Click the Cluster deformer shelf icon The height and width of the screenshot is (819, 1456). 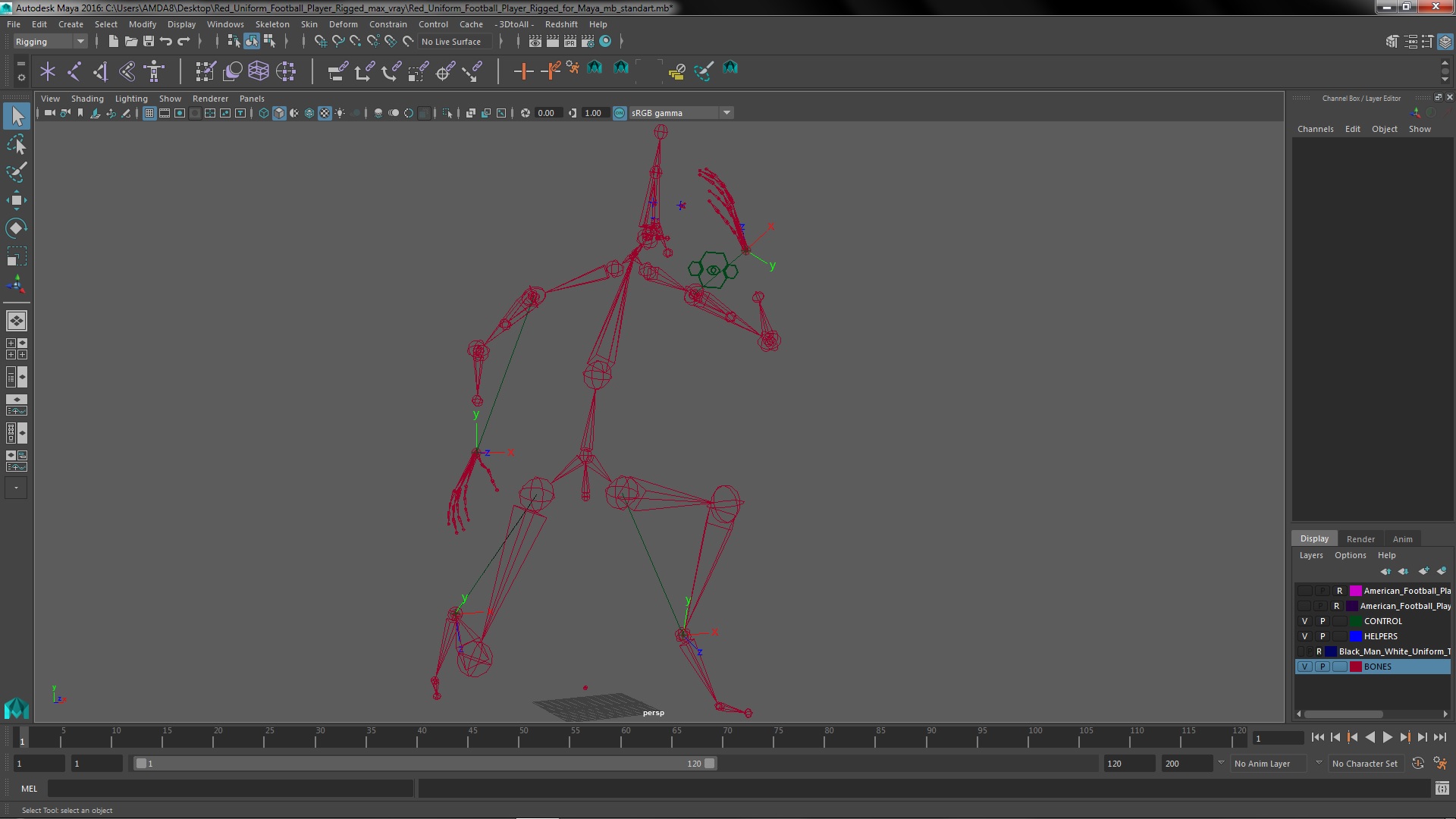click(286, 71)
